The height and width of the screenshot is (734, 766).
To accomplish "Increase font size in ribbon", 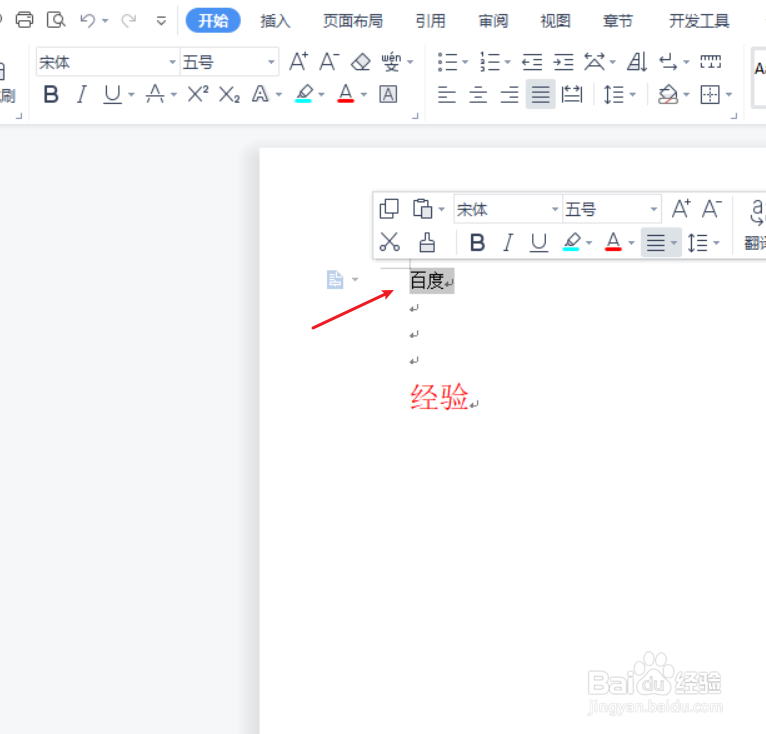I will (298, 62).
